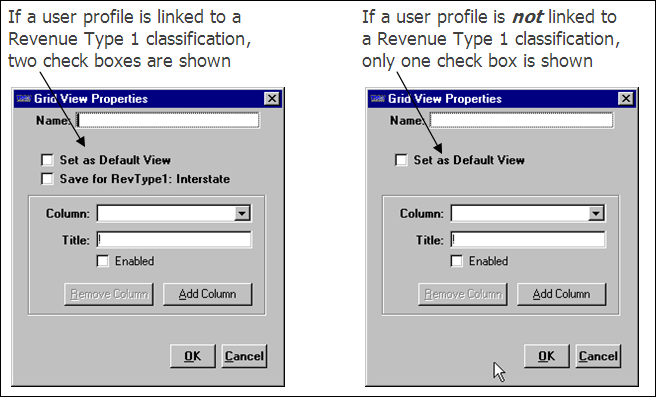
Task: Close the right Grid View Properties window
Action: (x=626, y=99)
